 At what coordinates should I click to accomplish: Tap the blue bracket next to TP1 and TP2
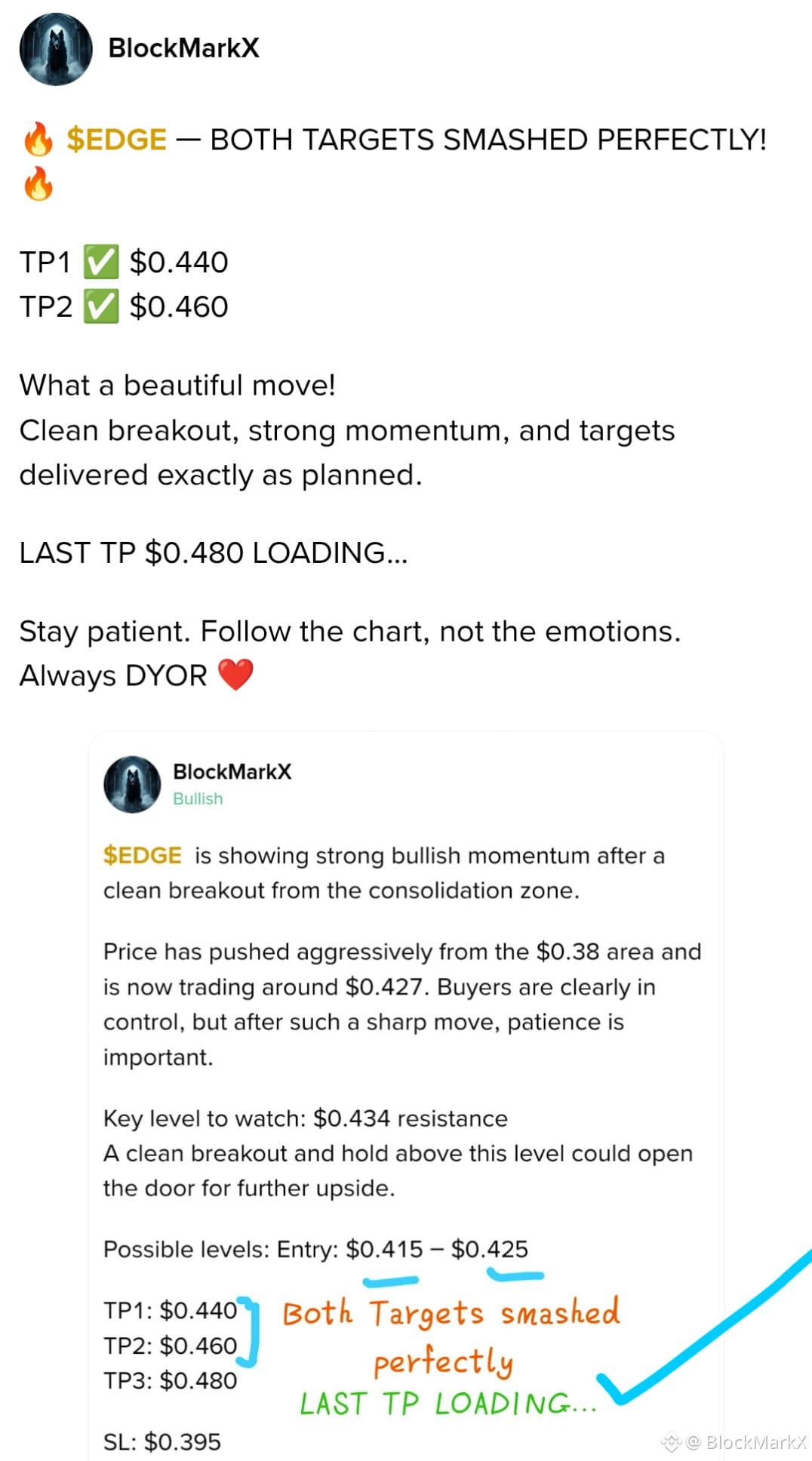(x=249, y=1332)
